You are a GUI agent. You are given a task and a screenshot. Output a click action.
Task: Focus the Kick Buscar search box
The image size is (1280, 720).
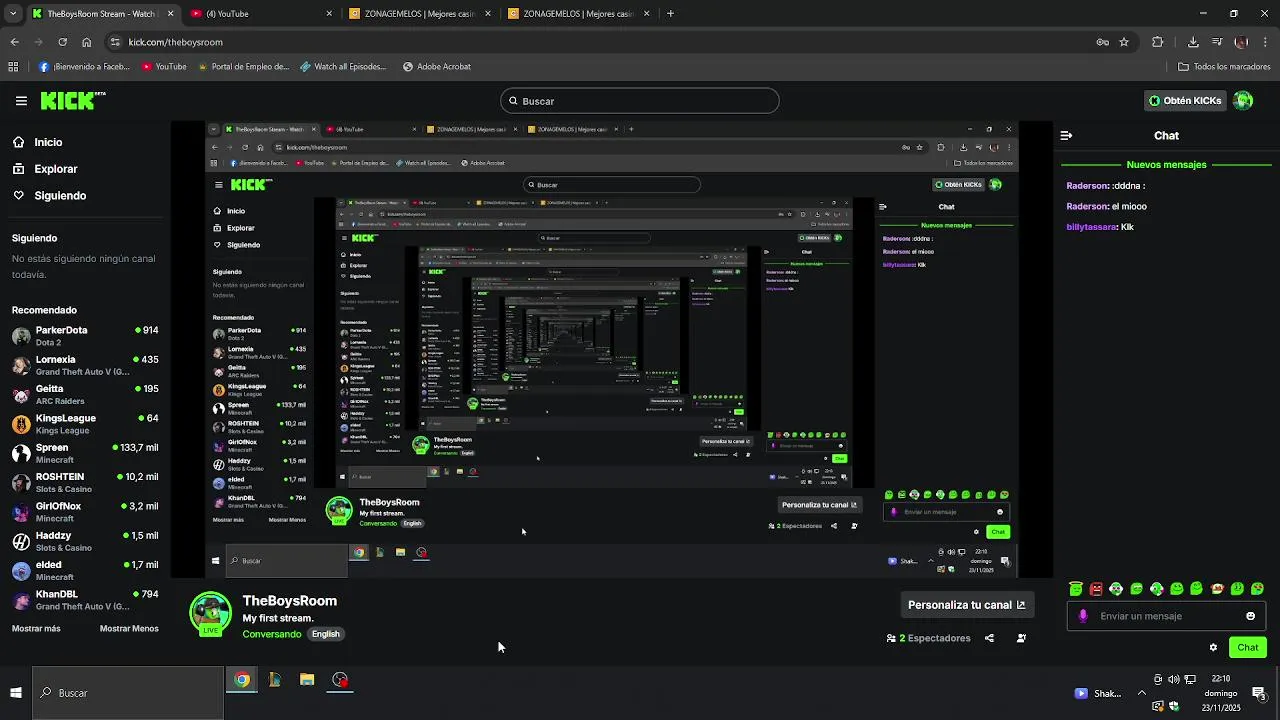(640, 101)
